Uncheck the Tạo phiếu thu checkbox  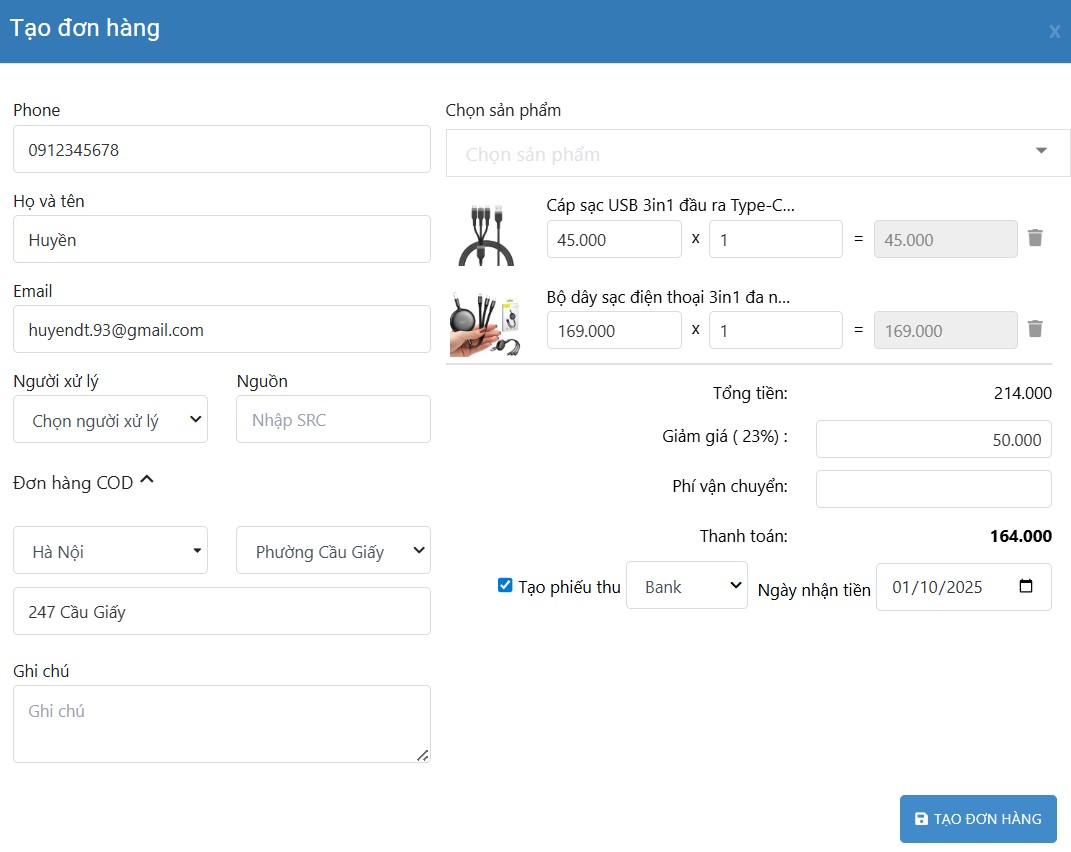coord(505,586)
